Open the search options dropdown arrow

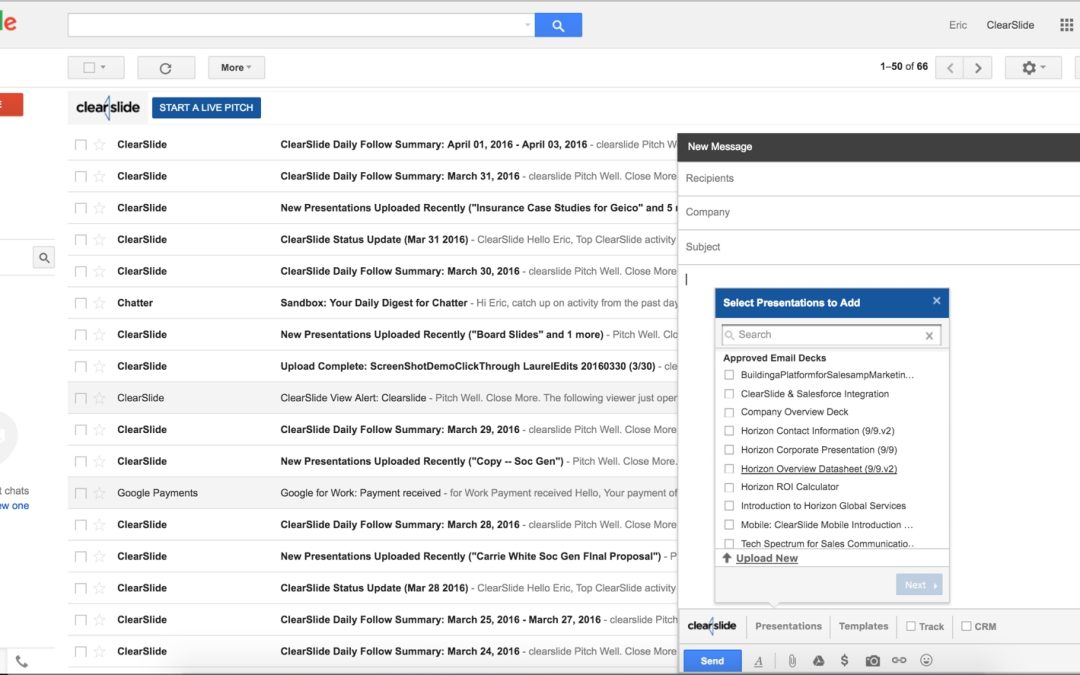coord(528,25)
